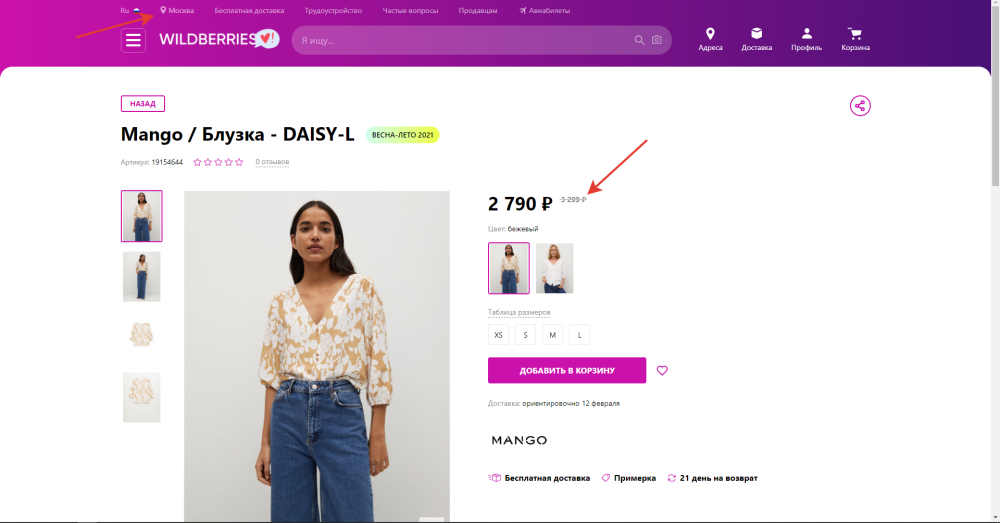Viewport: 1000px width, 523px height.
Task: Open Частые вопросы top menu item
Action: coord(410,10)
